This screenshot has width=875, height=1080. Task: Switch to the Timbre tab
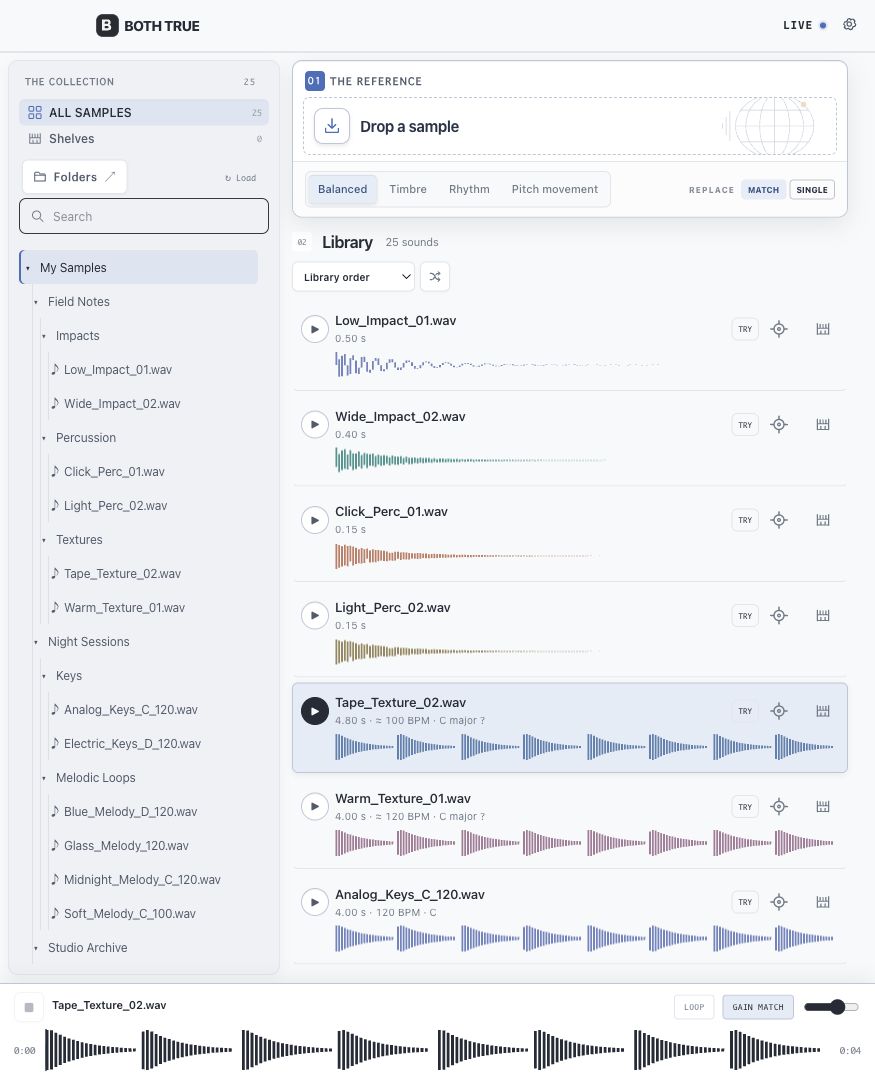pos(408,189)
